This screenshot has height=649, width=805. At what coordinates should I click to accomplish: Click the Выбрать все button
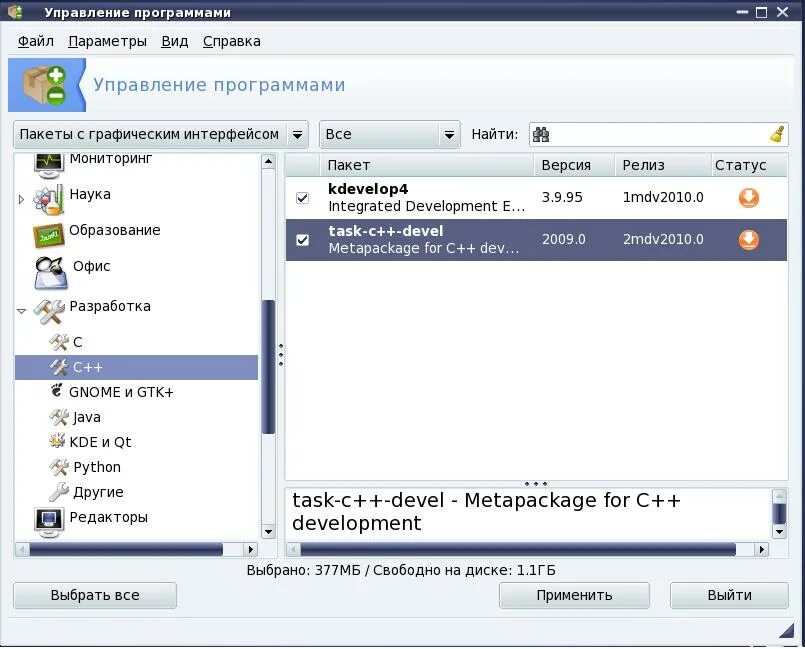[x=95, y=595]
